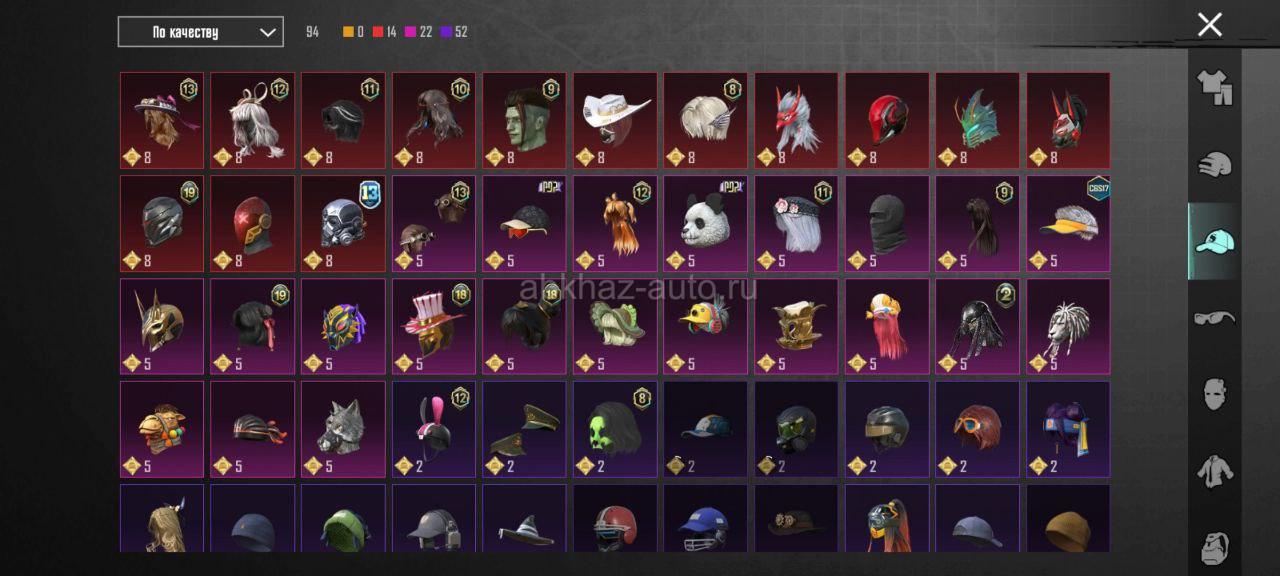Open the backpack category at sidebar bottom
1280x576 pixels.
coord(1214,545)
